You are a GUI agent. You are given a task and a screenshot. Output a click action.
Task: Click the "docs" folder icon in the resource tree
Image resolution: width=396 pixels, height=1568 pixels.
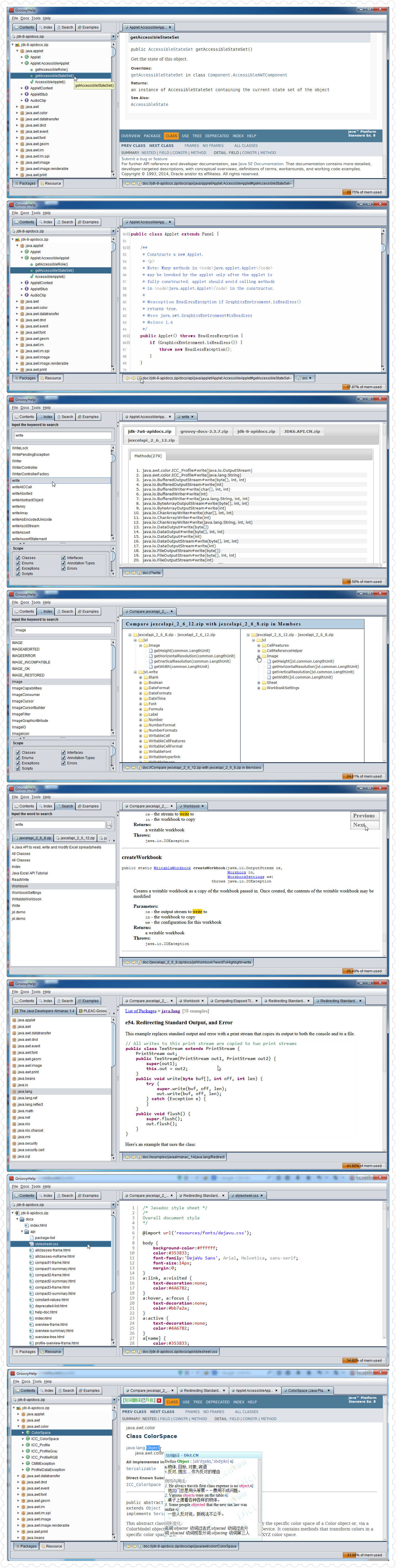22,1219
